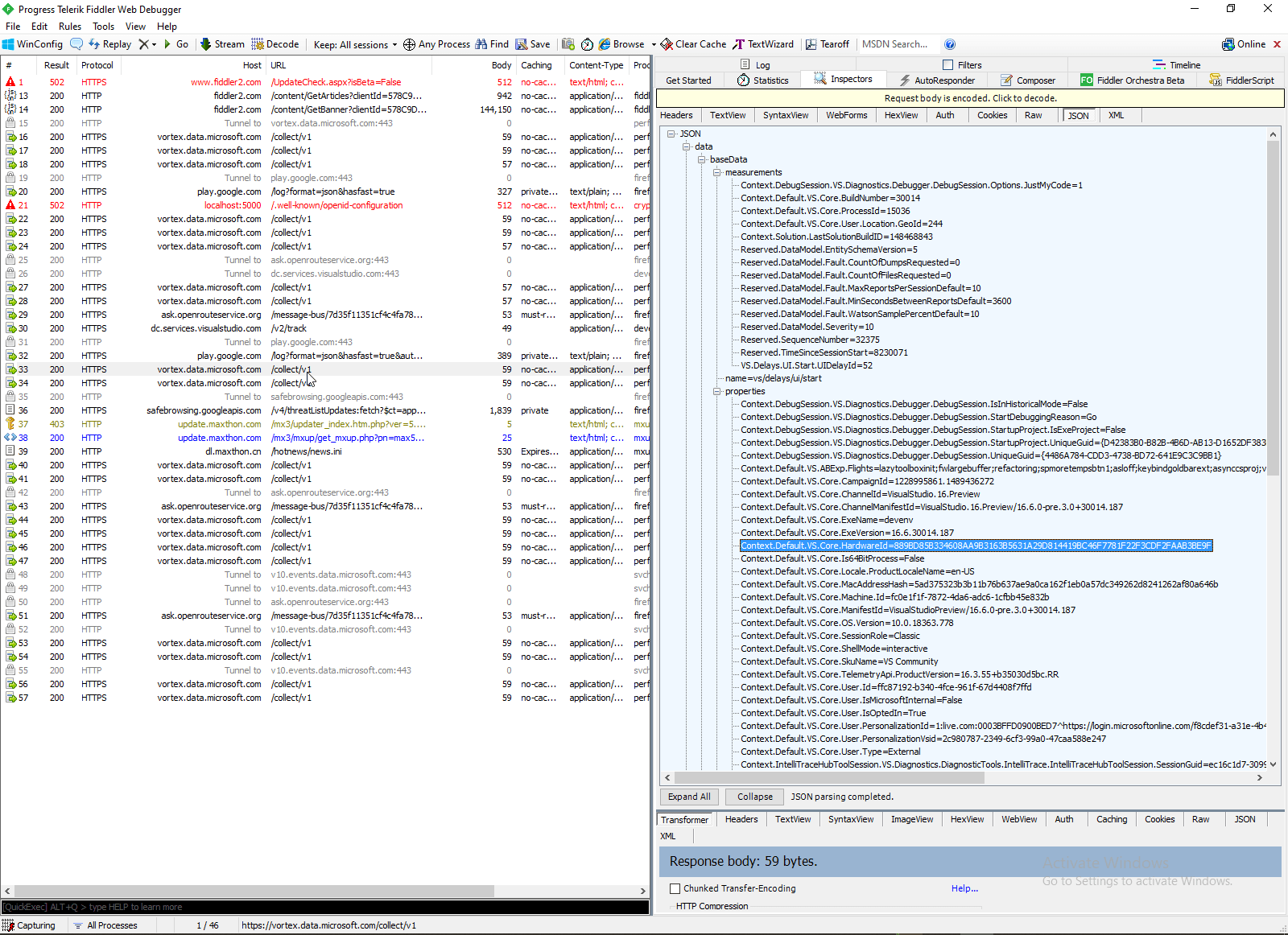Toggle the Stream mode icon
This screenshot has height=935, width=1288.
pos(222,44)
